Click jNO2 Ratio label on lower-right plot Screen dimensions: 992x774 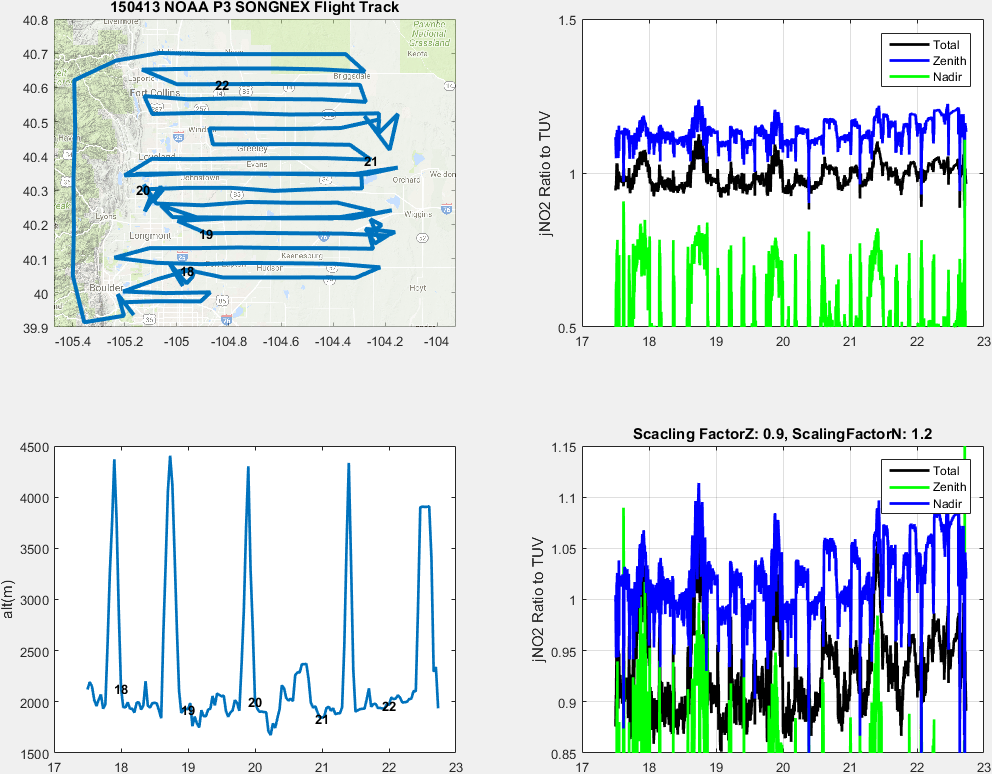pos(544,600)
